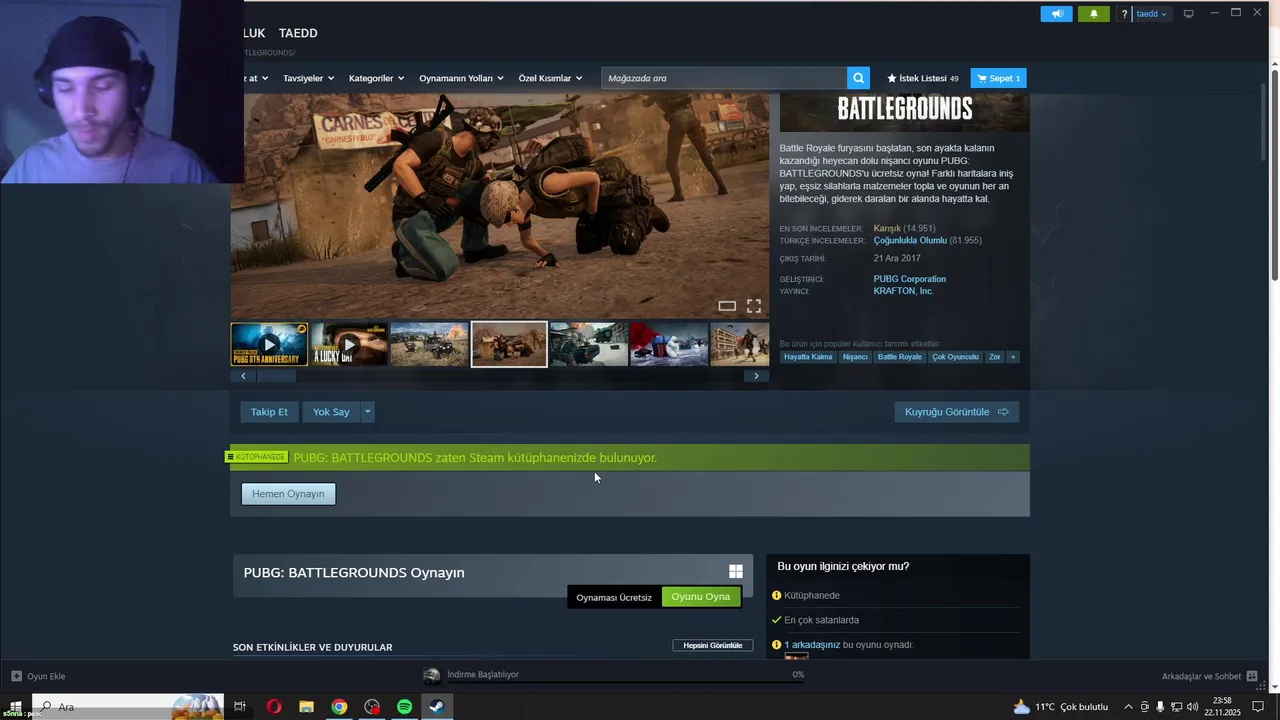The image size is (1280, 720).
Task: Click Yok Say ignore button
Action: 331,412
